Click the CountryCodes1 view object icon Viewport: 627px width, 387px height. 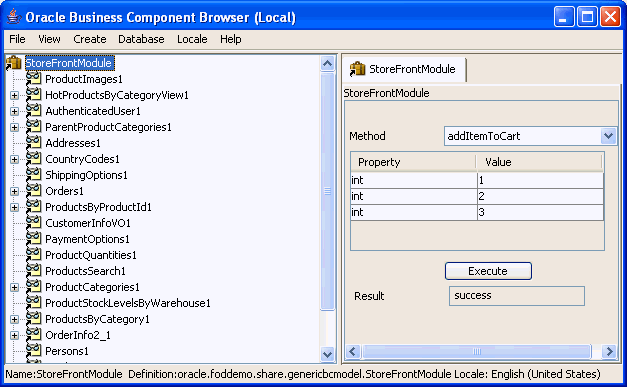[34, 158]
